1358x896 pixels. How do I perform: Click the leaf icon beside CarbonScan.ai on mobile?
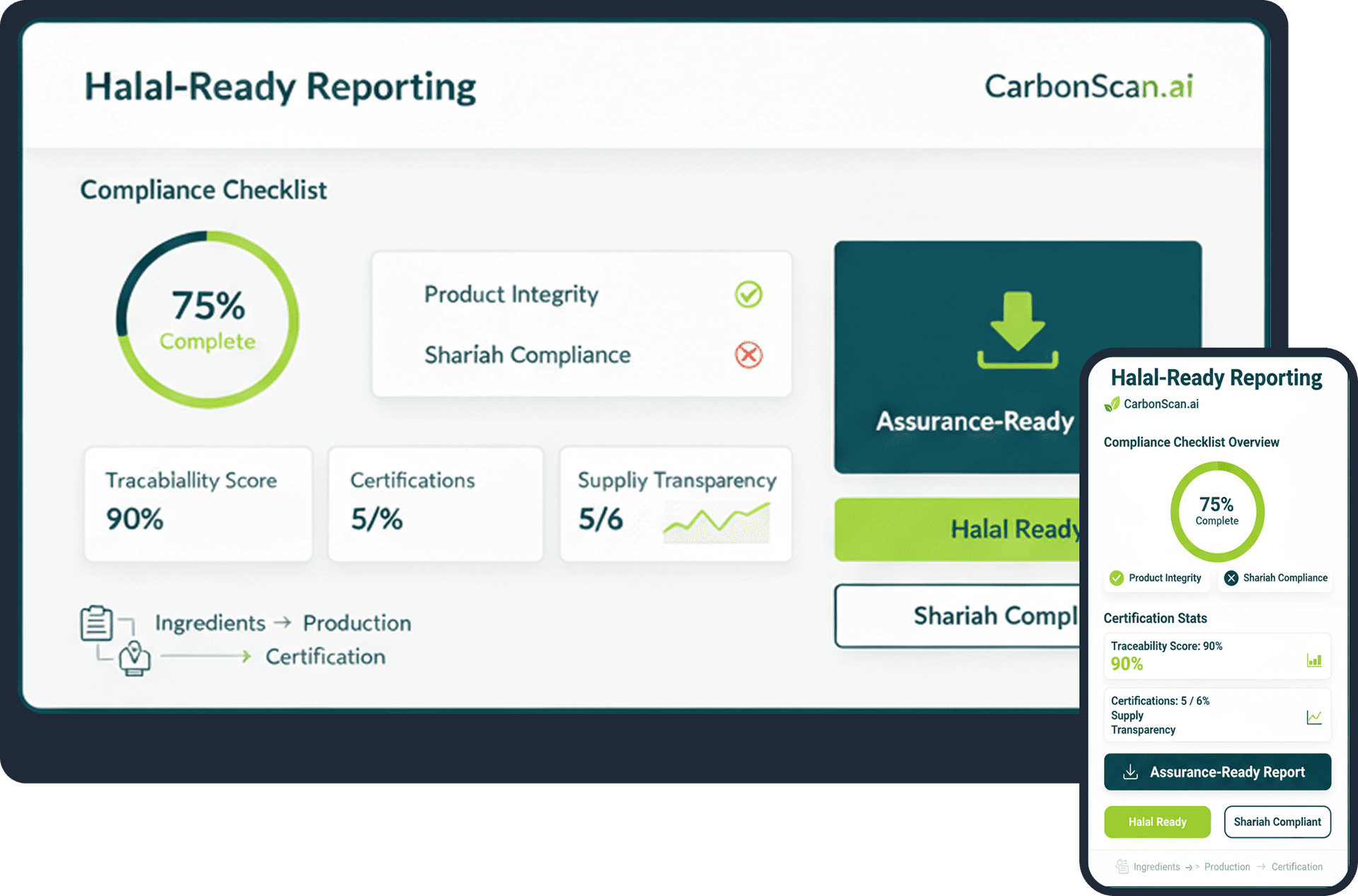pos(1110,404)
